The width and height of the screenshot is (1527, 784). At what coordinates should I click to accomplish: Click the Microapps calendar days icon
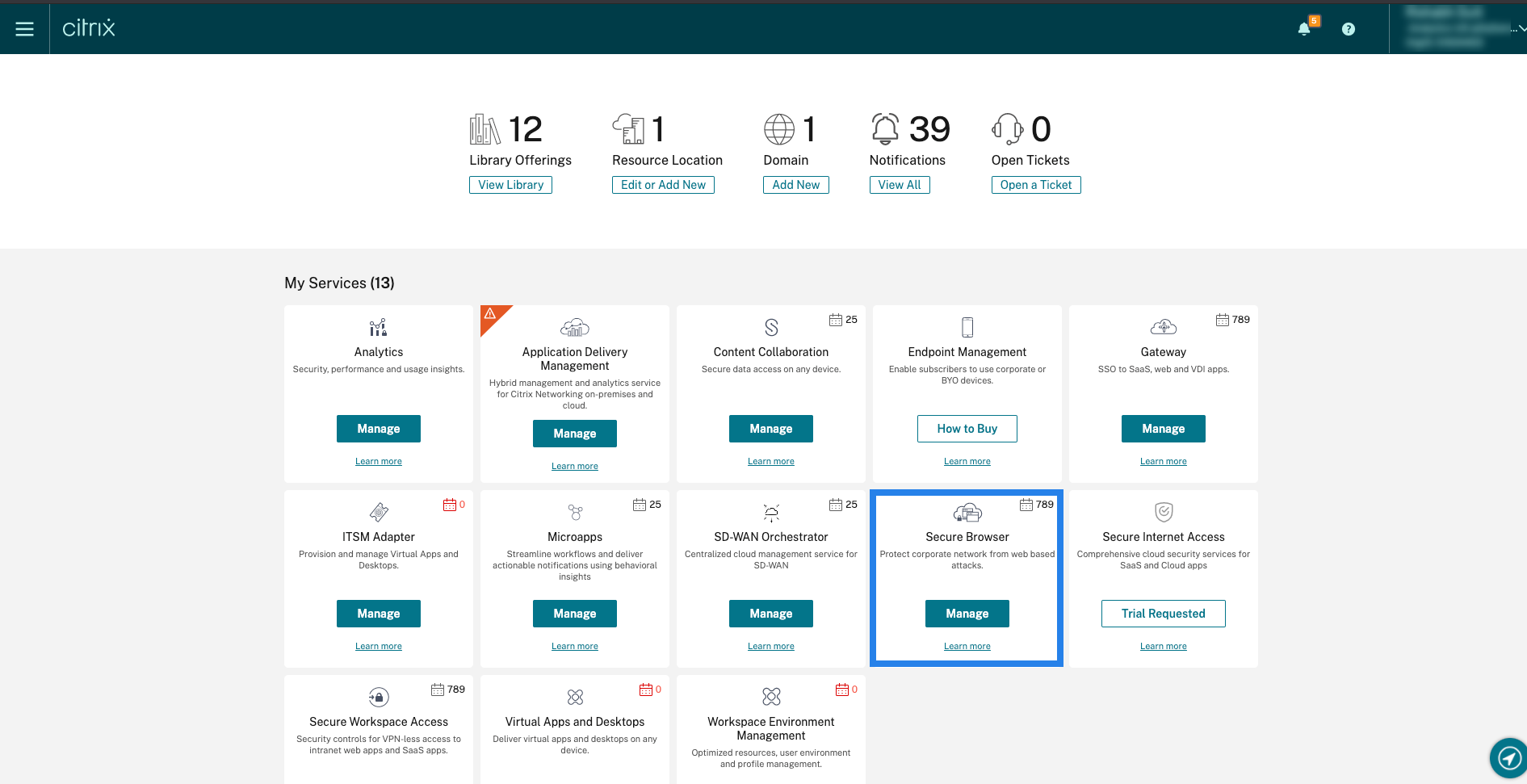click(640, 505)
